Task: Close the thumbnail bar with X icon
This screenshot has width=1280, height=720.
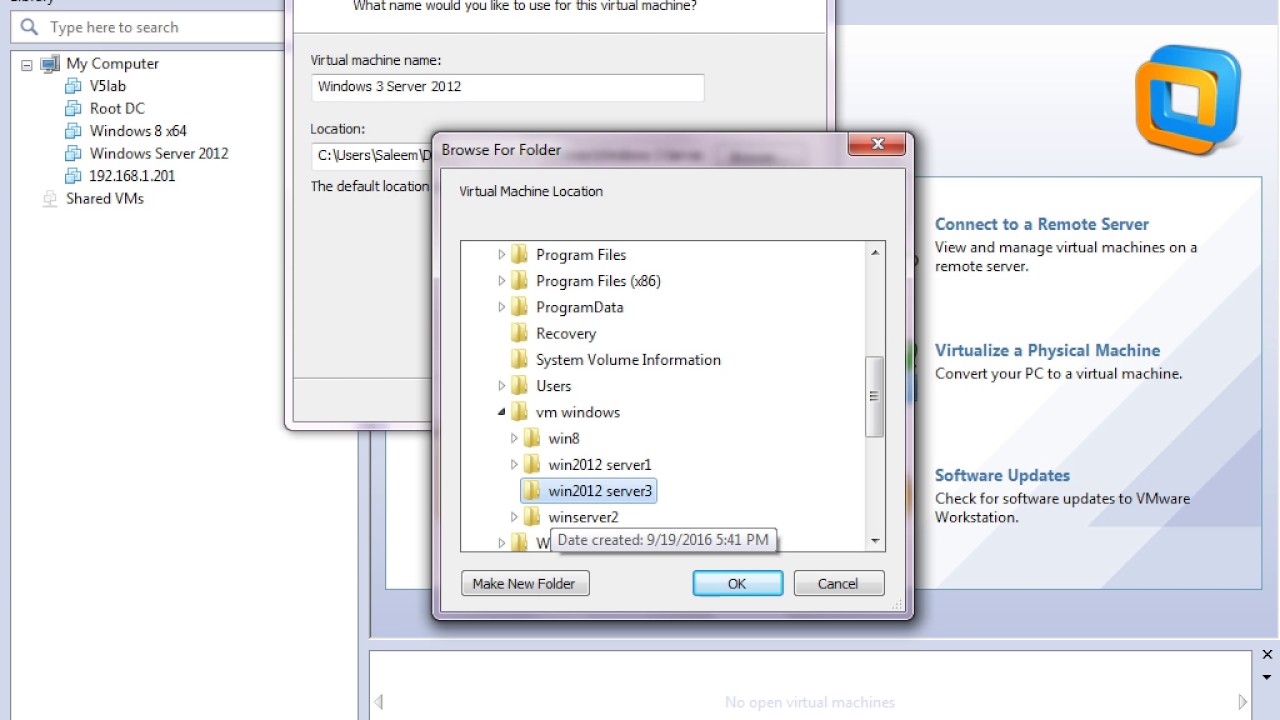Action: (x=1267, y=655)
